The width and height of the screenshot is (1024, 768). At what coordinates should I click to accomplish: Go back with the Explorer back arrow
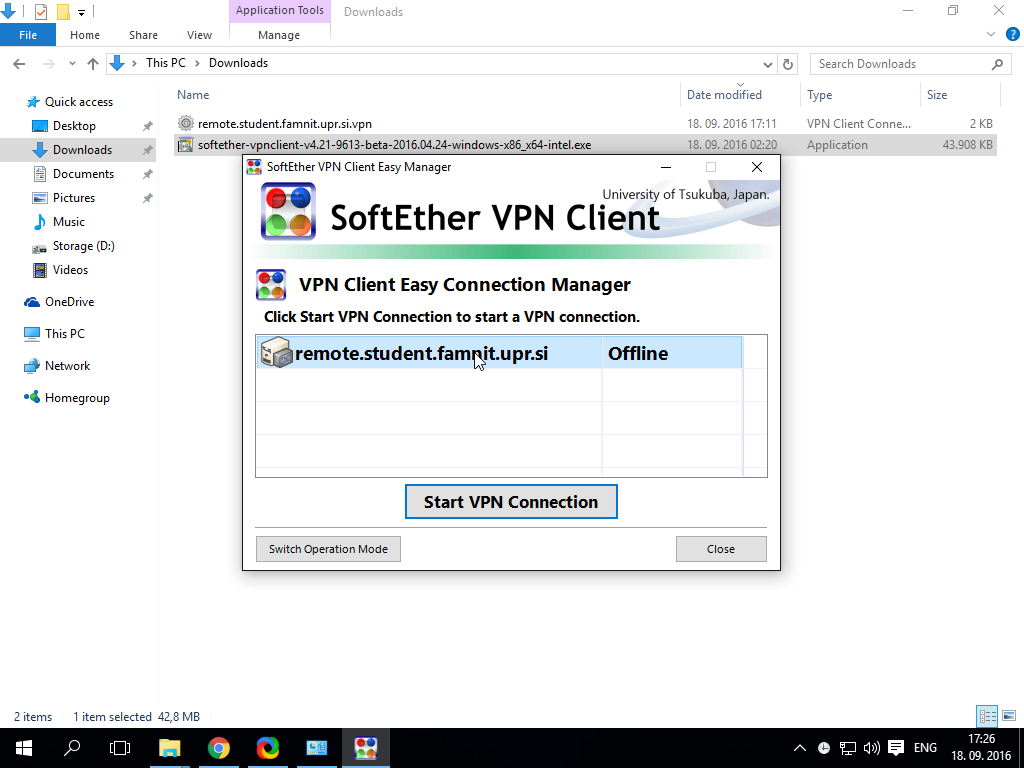(19, 63)
